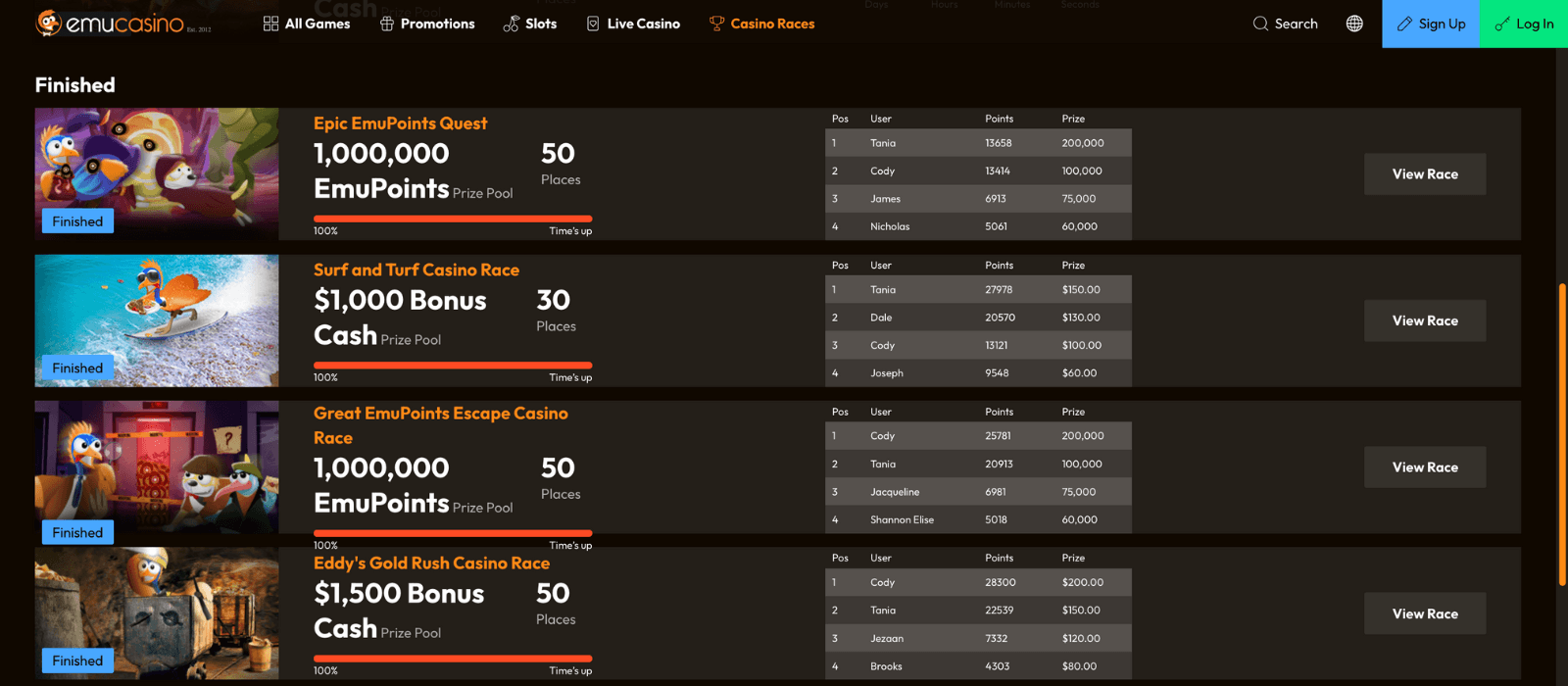This screenshot has height=686, width=1568.
Task: Open Eddy's Gold Rush Casino Race title
Action: click(431, 563)
